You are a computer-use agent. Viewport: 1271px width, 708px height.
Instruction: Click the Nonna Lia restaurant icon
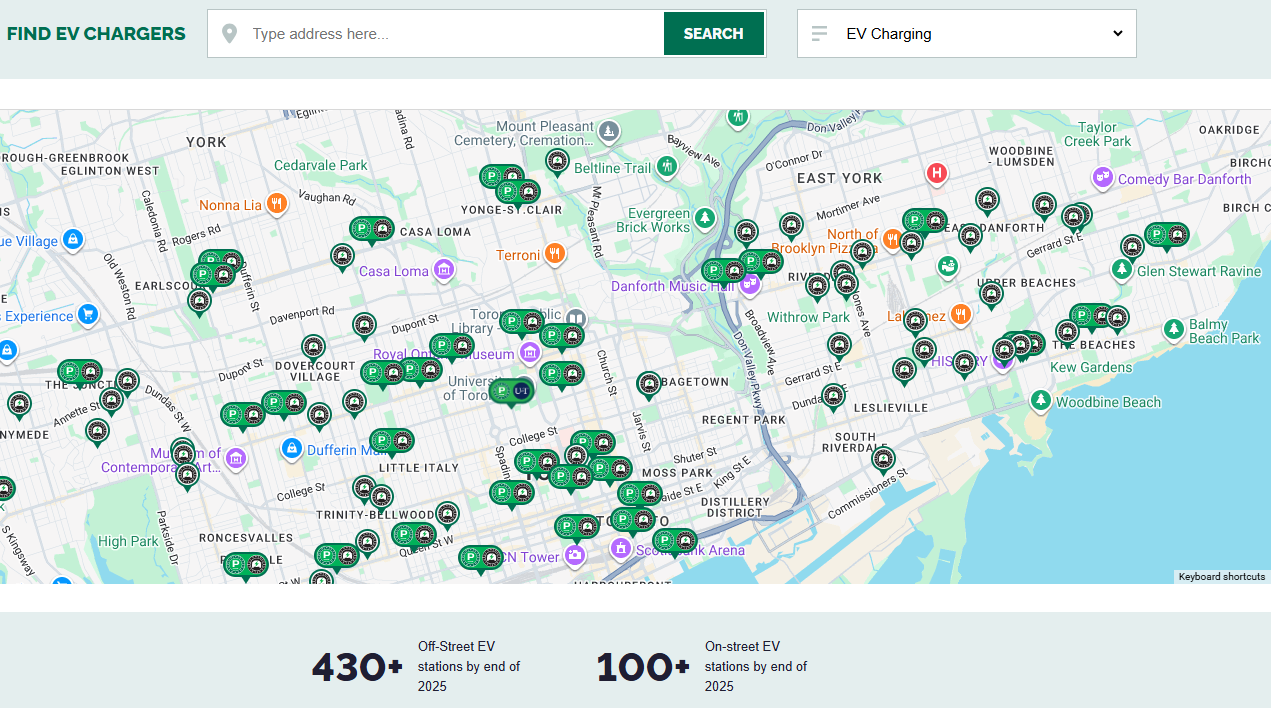(x=278, y=204)
